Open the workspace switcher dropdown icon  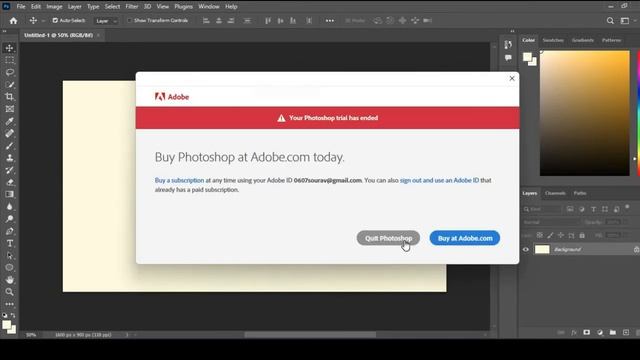click(625, 21)
